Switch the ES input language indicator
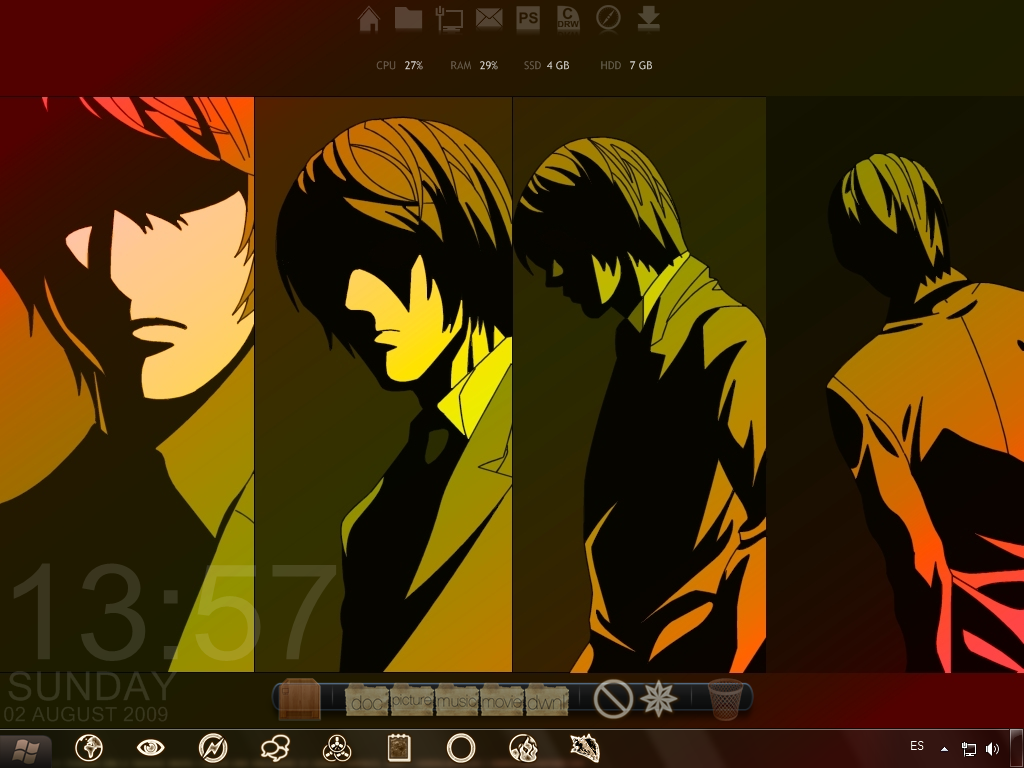 (x=917, y=745)
